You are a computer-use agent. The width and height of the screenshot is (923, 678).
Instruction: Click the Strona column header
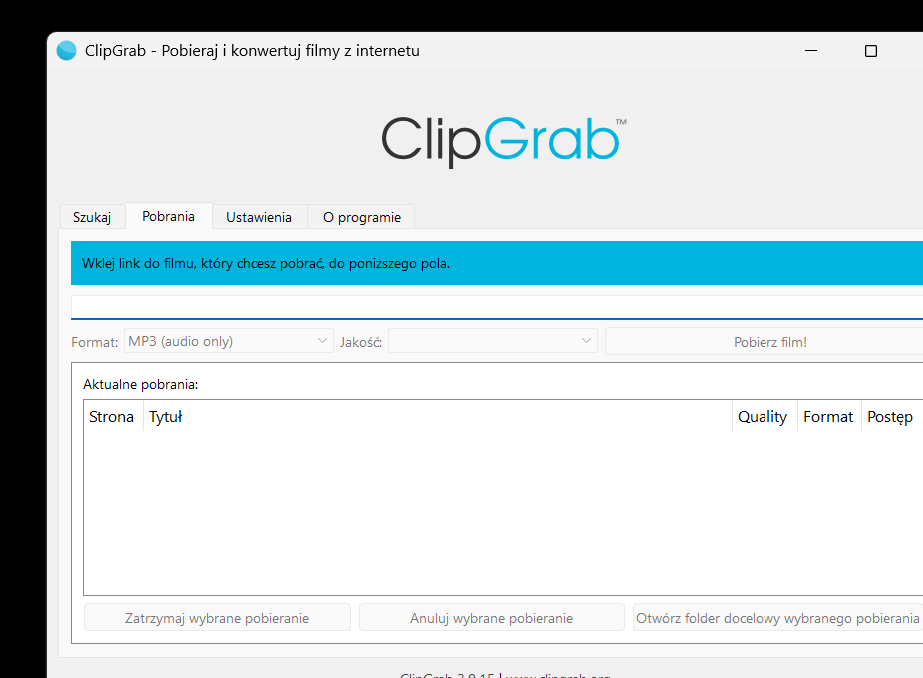[x=113, y=416]
